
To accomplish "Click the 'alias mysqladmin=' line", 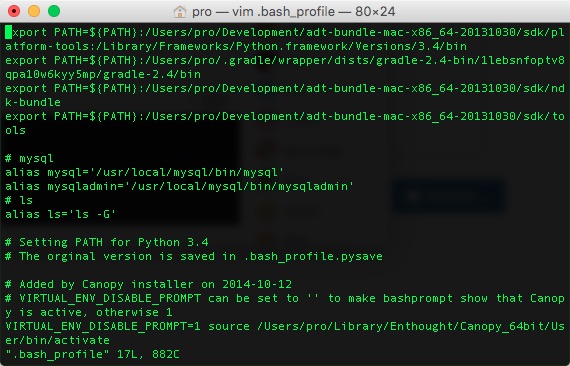I will pos(179,186).
